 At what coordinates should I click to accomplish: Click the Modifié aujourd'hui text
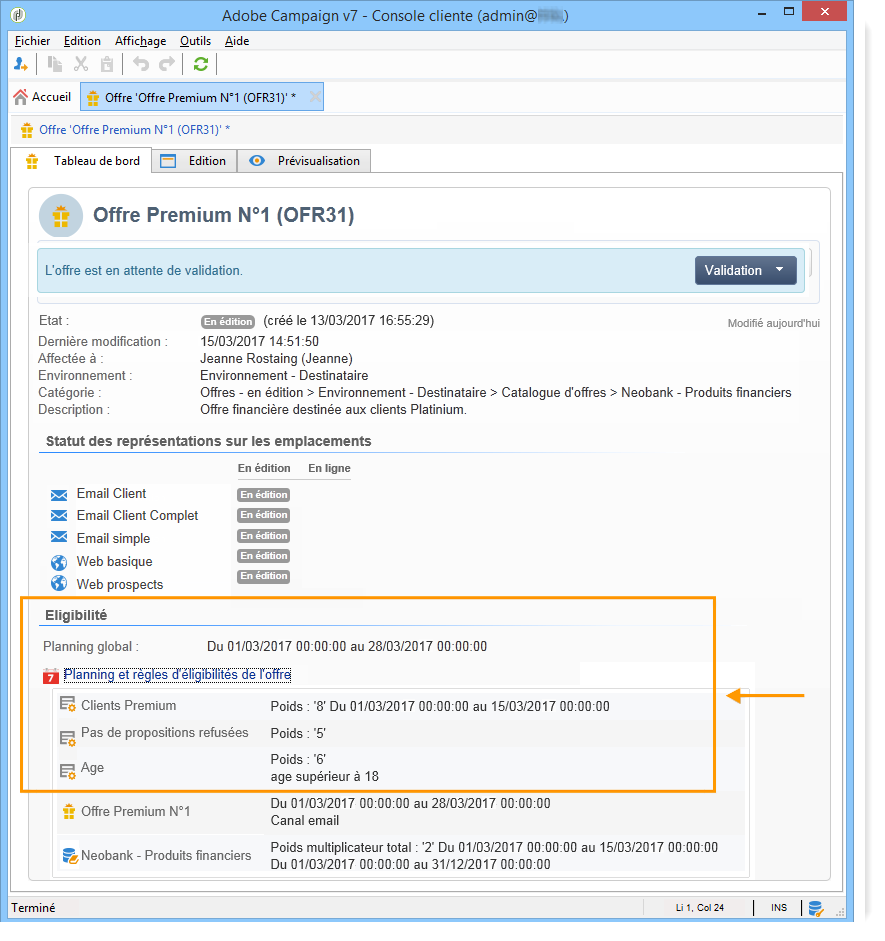pos(773,323)
